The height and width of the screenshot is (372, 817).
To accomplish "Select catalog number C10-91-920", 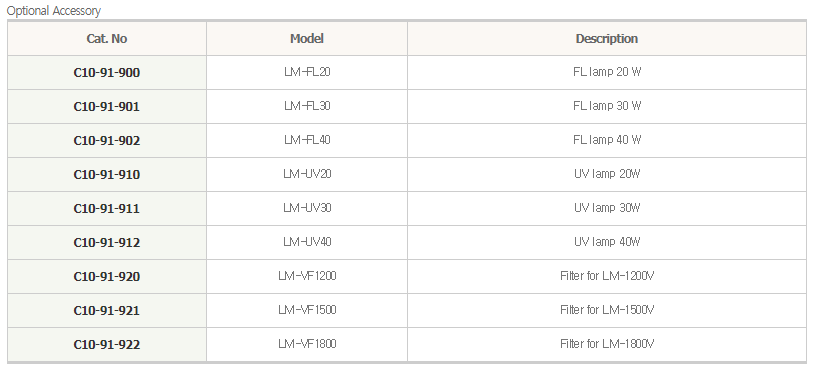I will [x=107, y=277].
